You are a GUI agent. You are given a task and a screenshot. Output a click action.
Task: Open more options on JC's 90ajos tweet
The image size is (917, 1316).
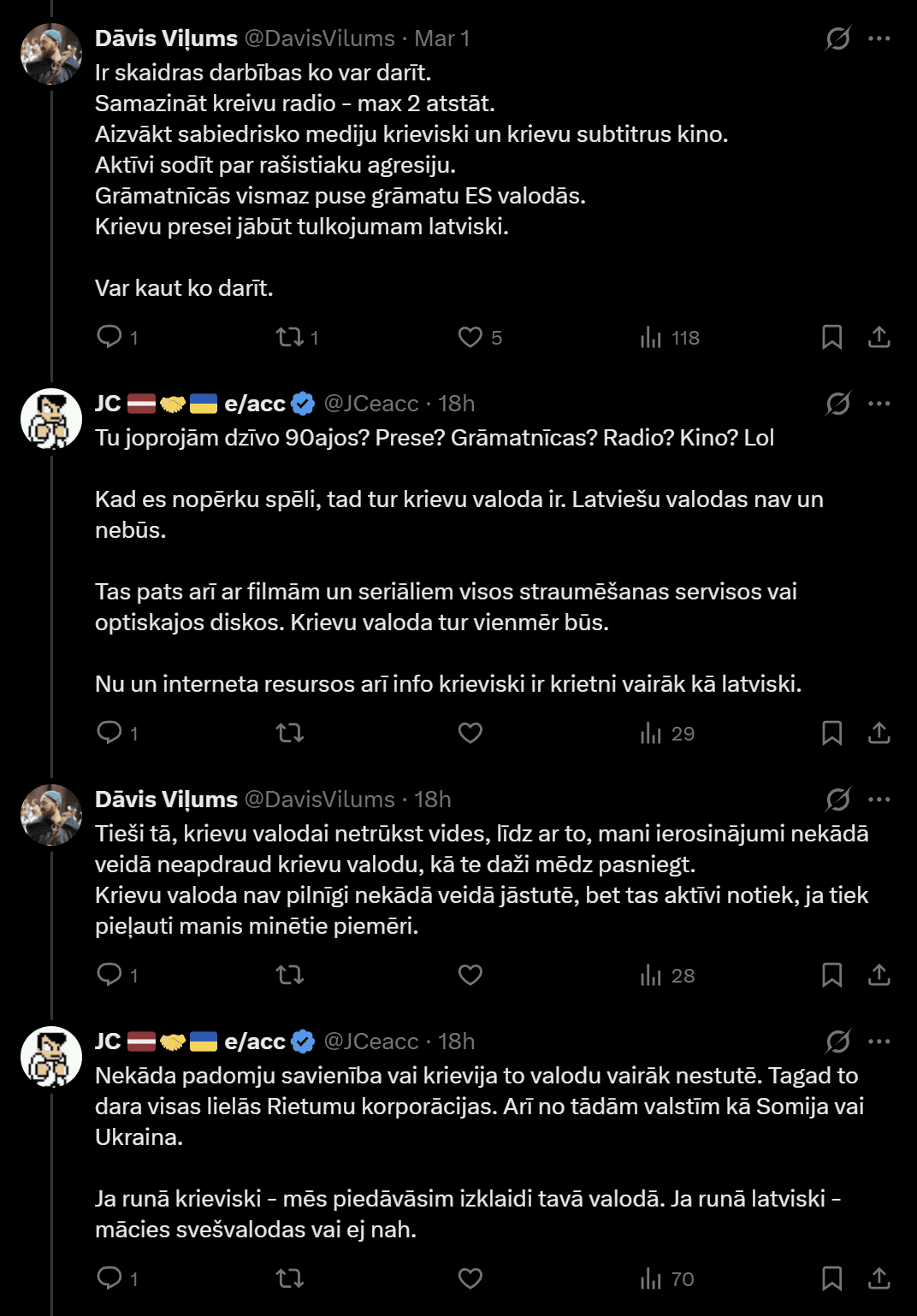pos(879,404)
